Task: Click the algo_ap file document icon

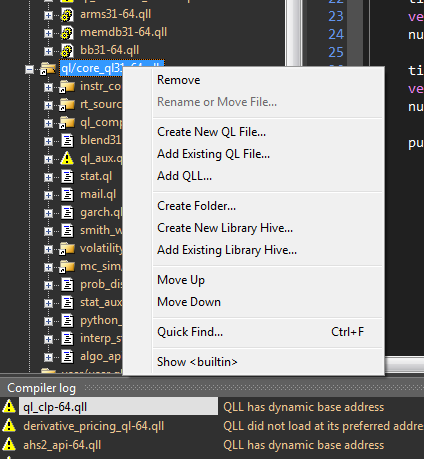Action: 67,357
